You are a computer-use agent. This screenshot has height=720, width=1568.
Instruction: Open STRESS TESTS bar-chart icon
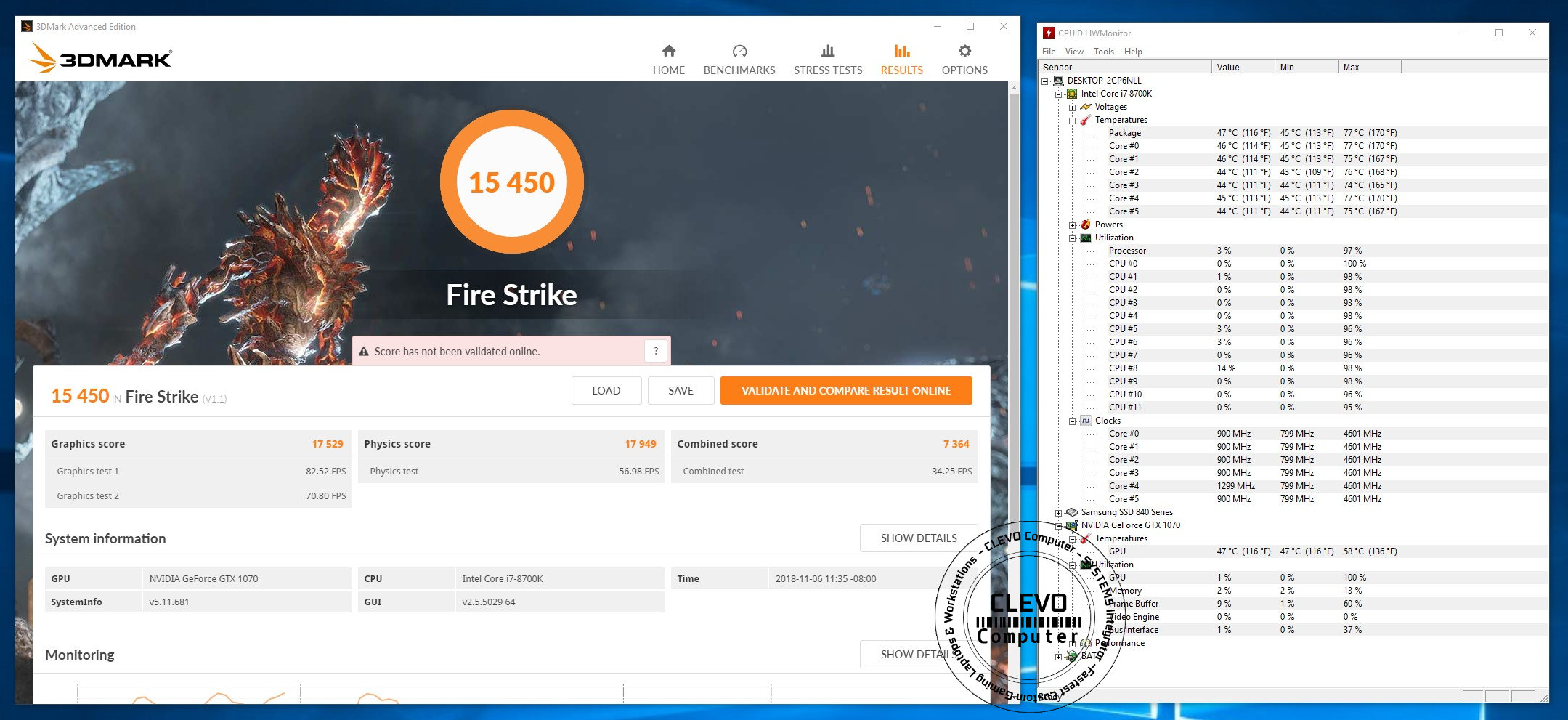pos(828,51)
